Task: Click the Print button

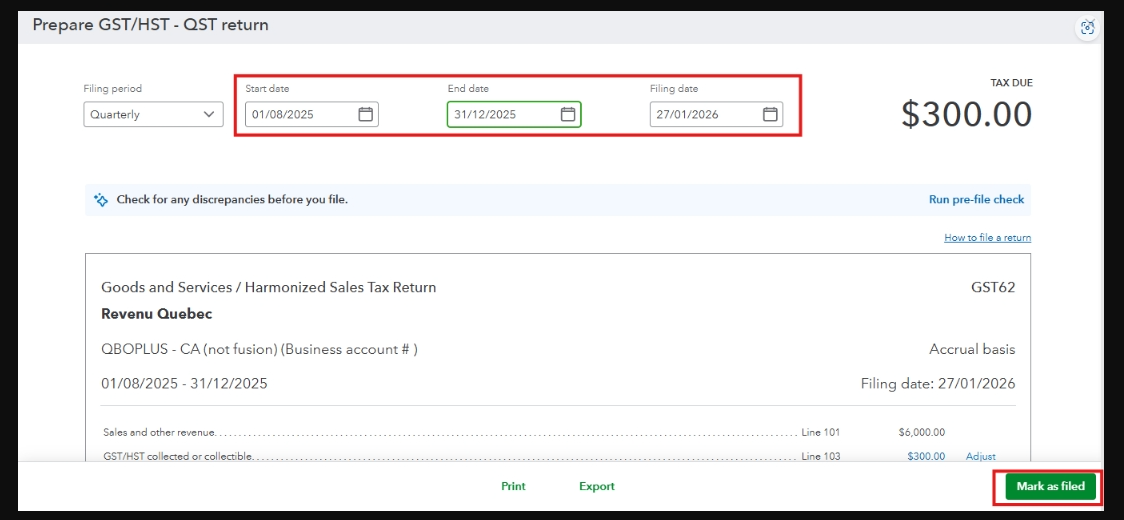Action: 513,486
